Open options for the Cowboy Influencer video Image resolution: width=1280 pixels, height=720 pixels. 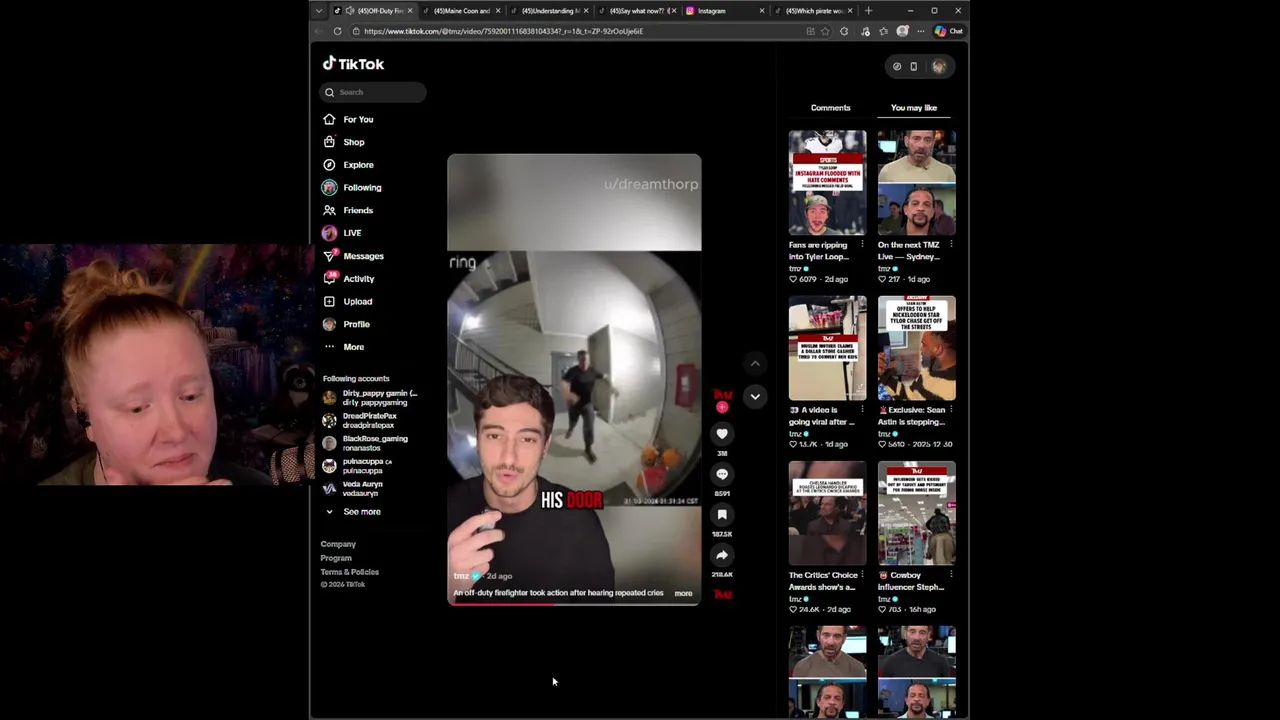(x=951, y=575)
